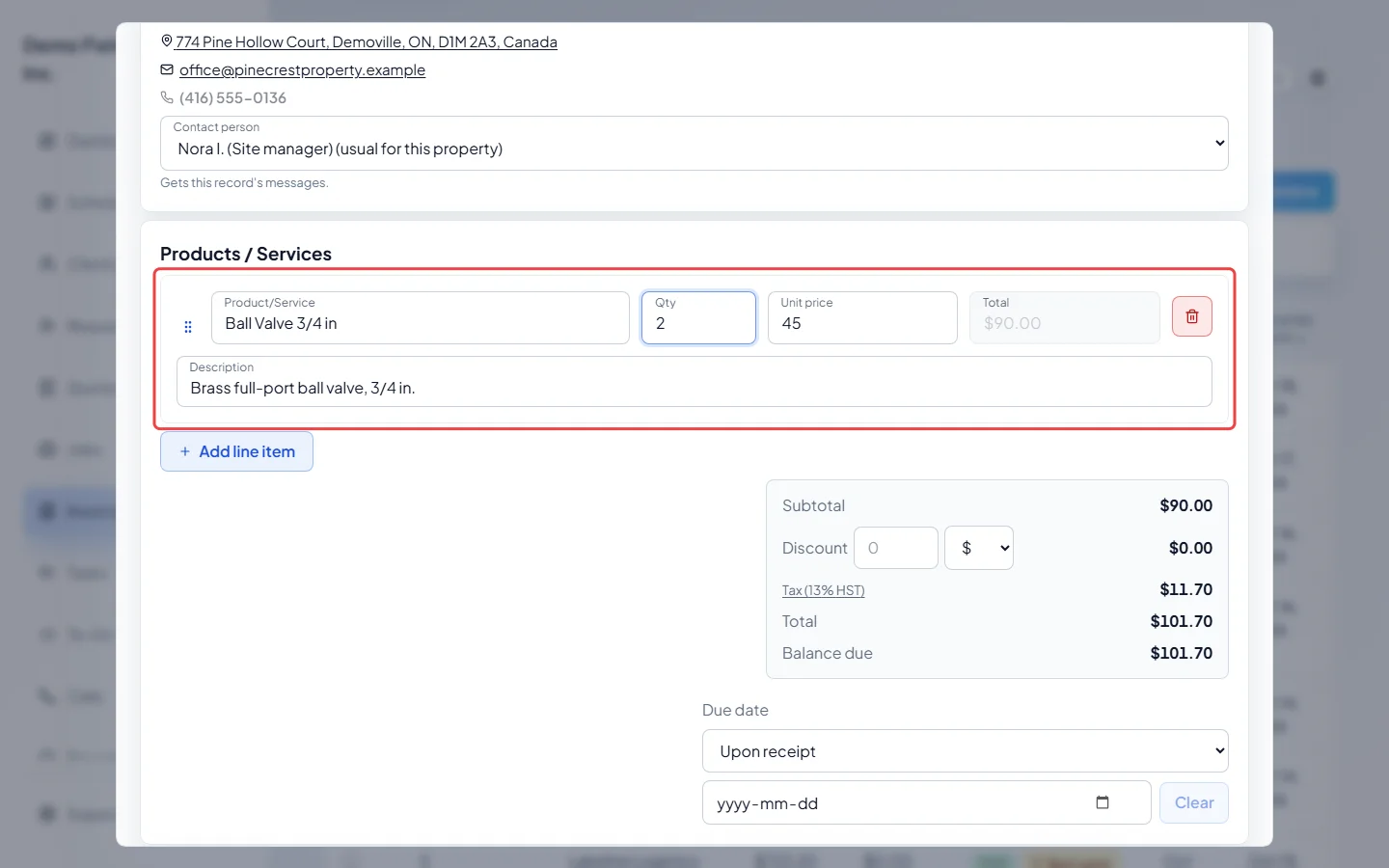Click the 'Gets this record's messages.' hint
The image size is (1389, 868).
pyautogui.click(x=244, y=182)
